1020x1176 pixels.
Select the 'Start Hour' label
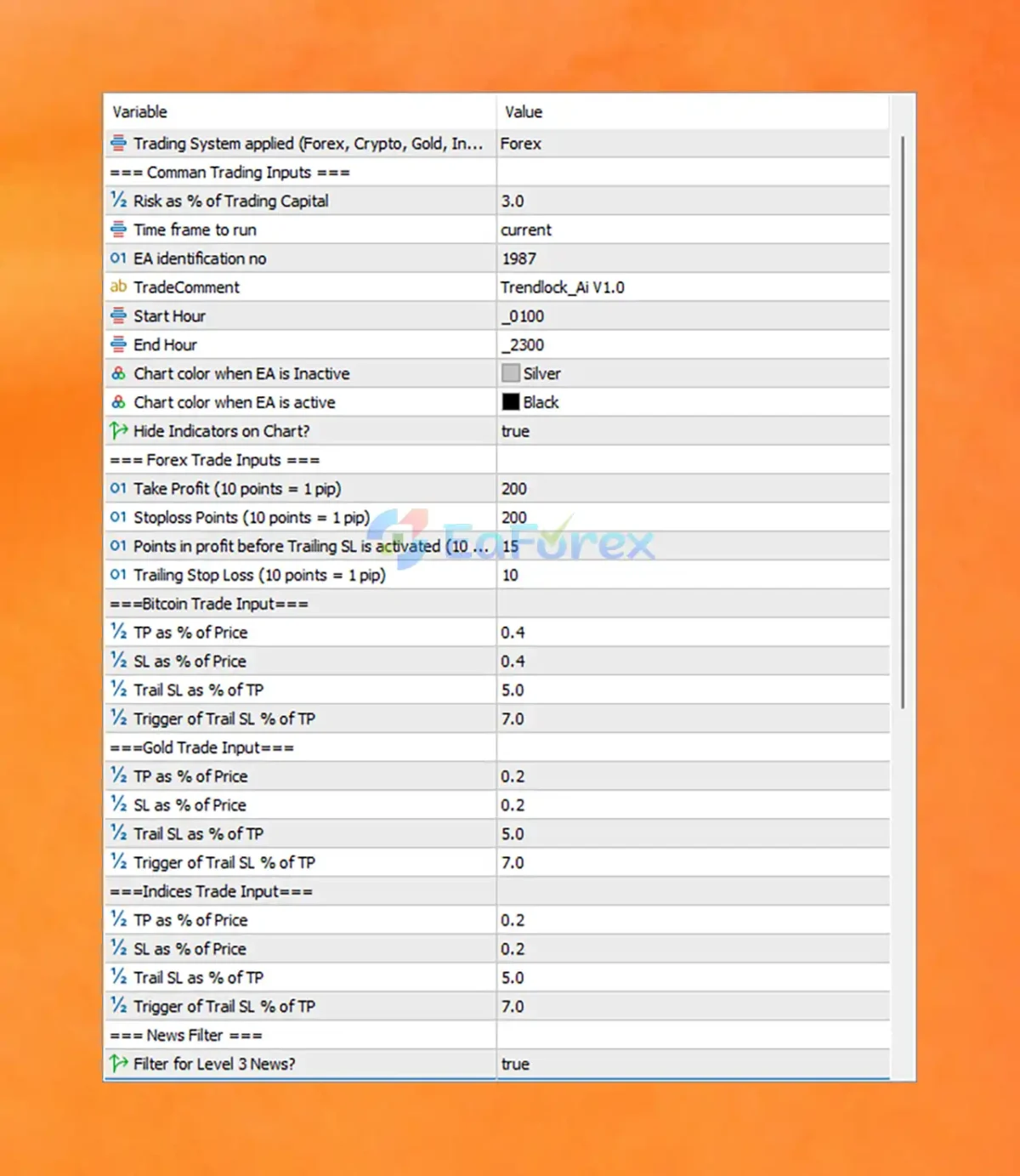pyautogui.click(x=169, y=316)
